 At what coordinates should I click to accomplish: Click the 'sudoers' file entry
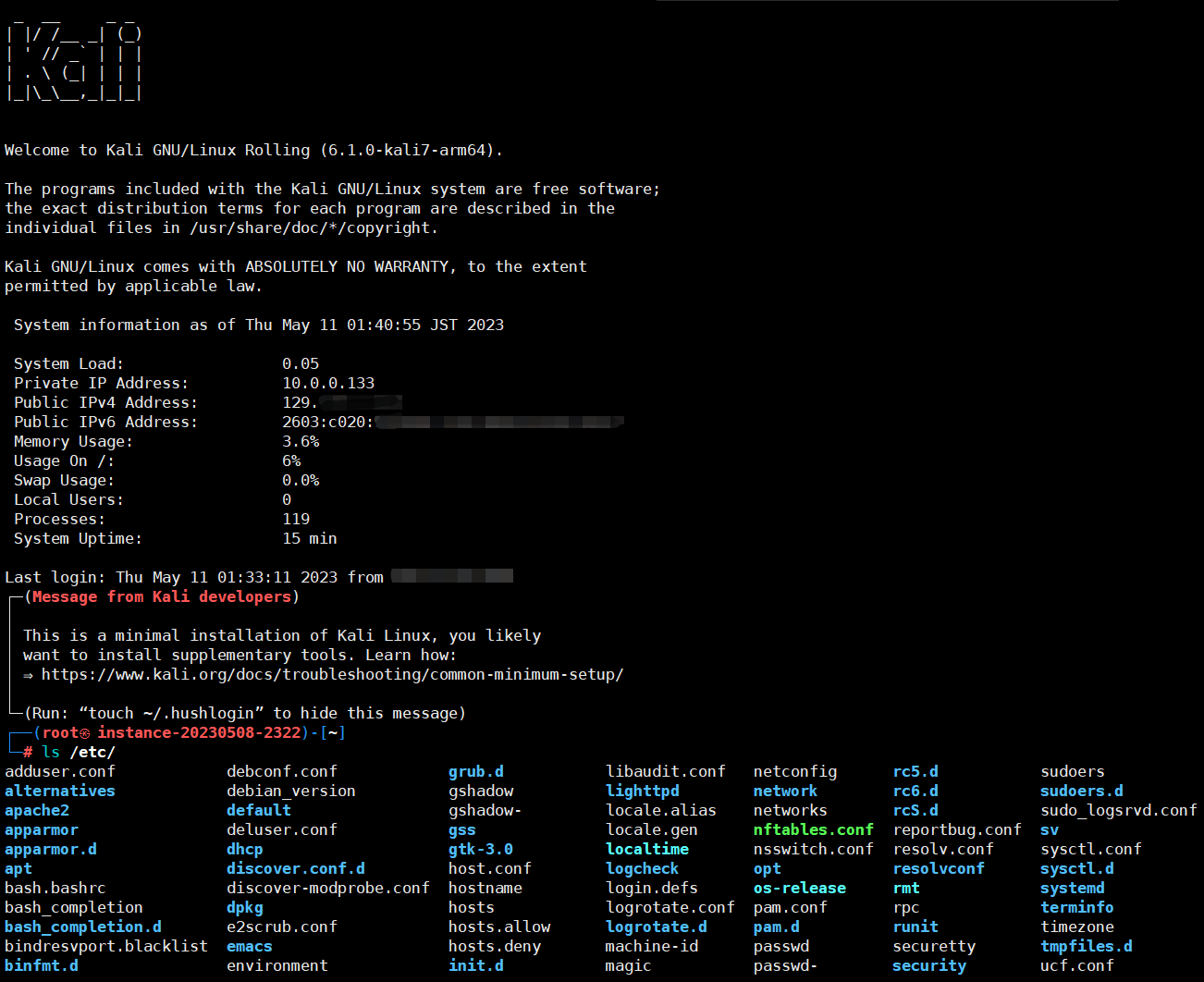click(x=1073, y=771)
